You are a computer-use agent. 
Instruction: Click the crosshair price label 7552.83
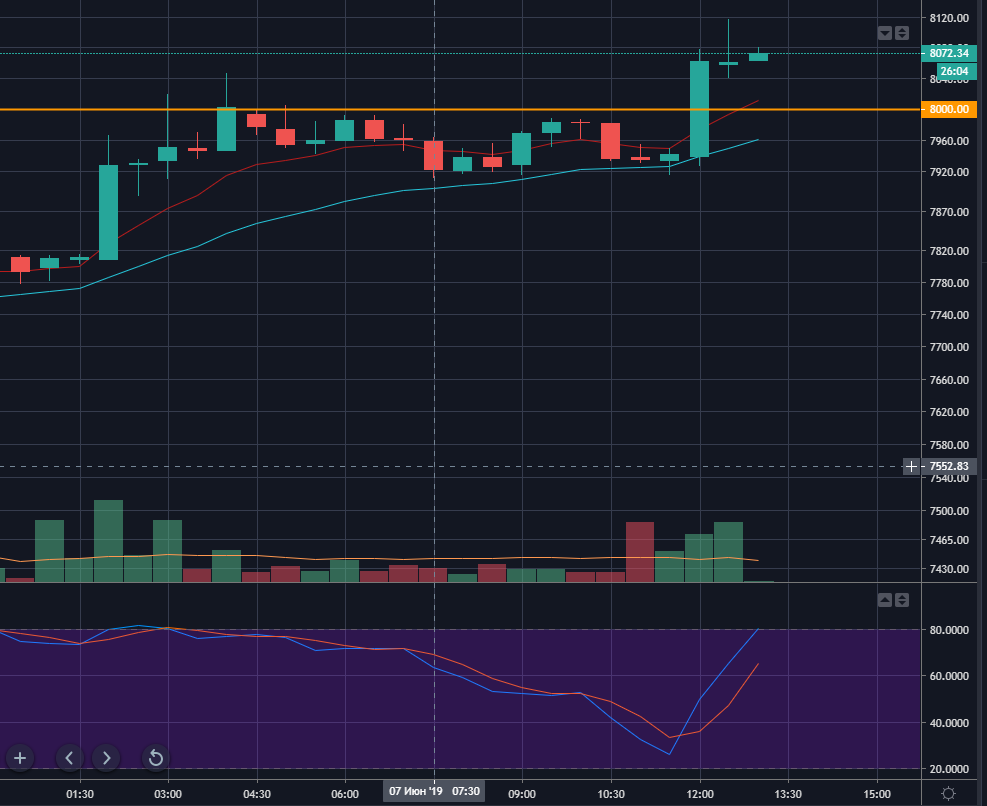(949, 467)
